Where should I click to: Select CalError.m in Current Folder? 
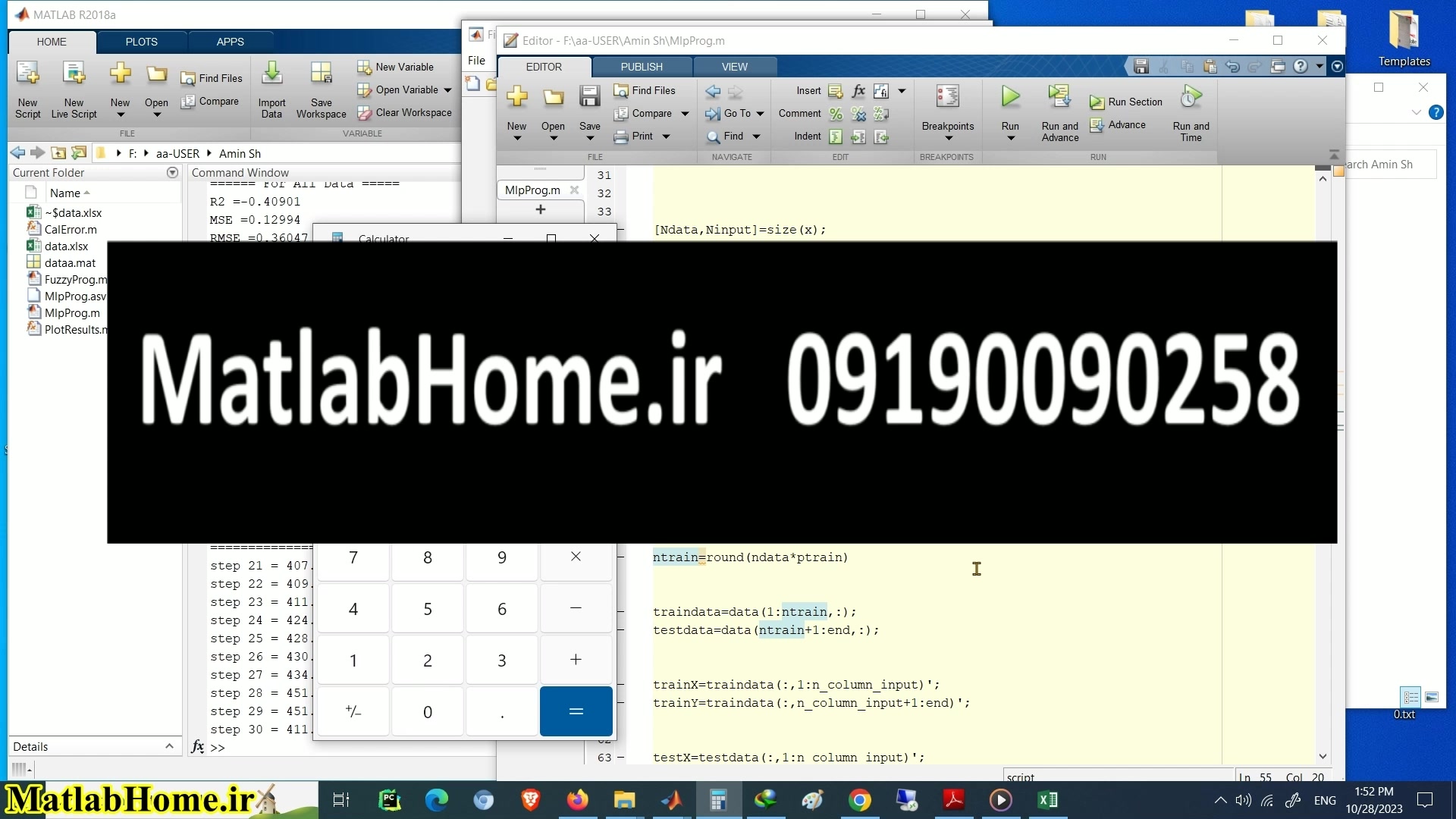tap(71, 230)
